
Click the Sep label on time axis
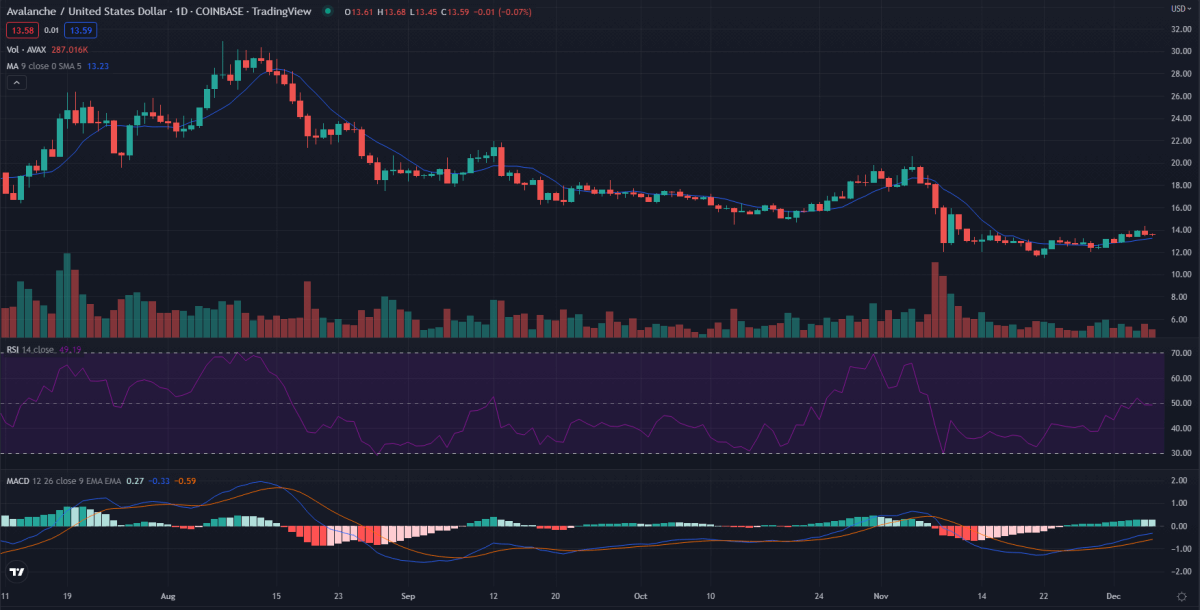click(408, 594)
